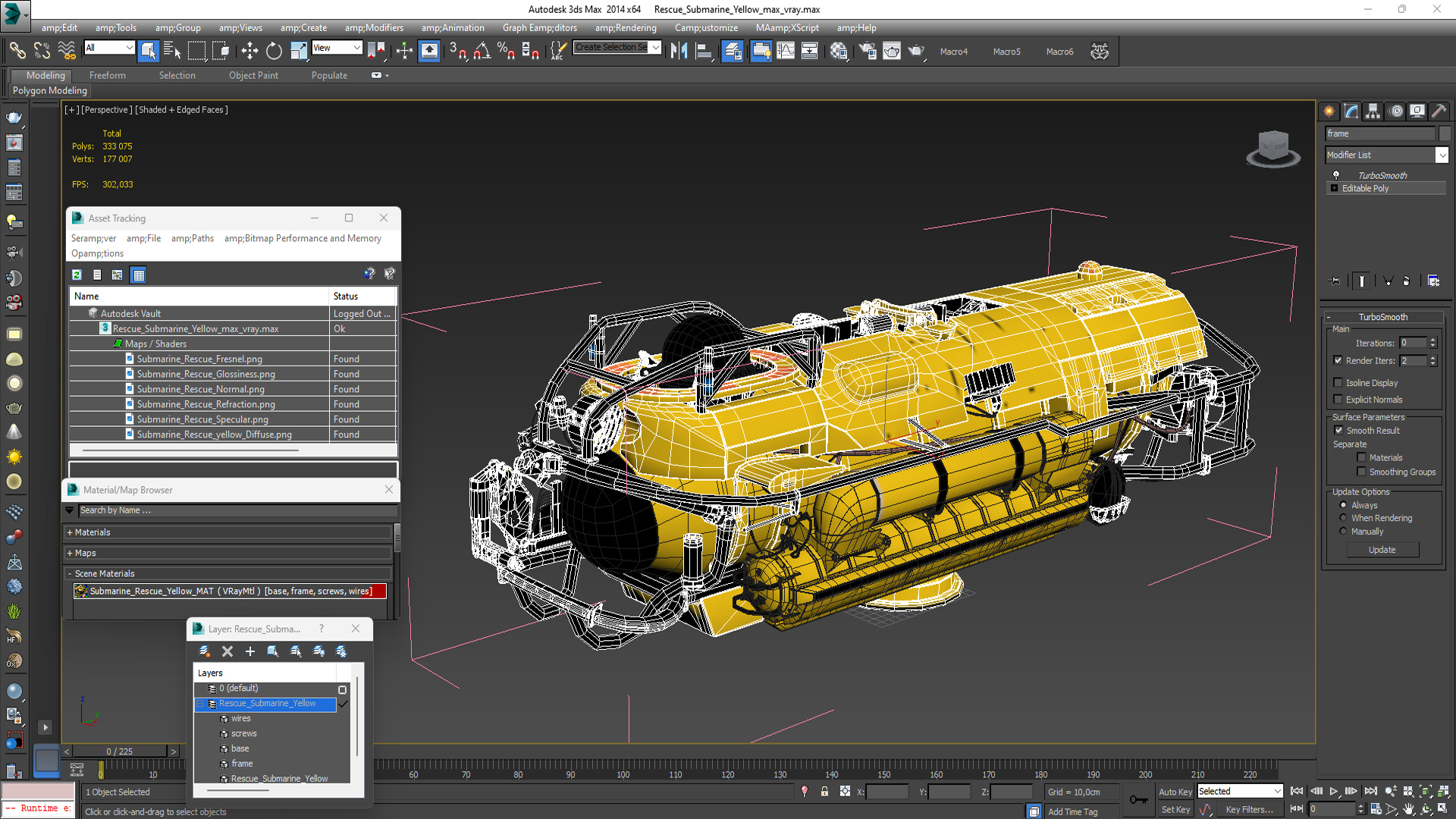This screenshot has height=819, width=1456.
Task: Switch to the Create command panel
Action: [1329, 111]
